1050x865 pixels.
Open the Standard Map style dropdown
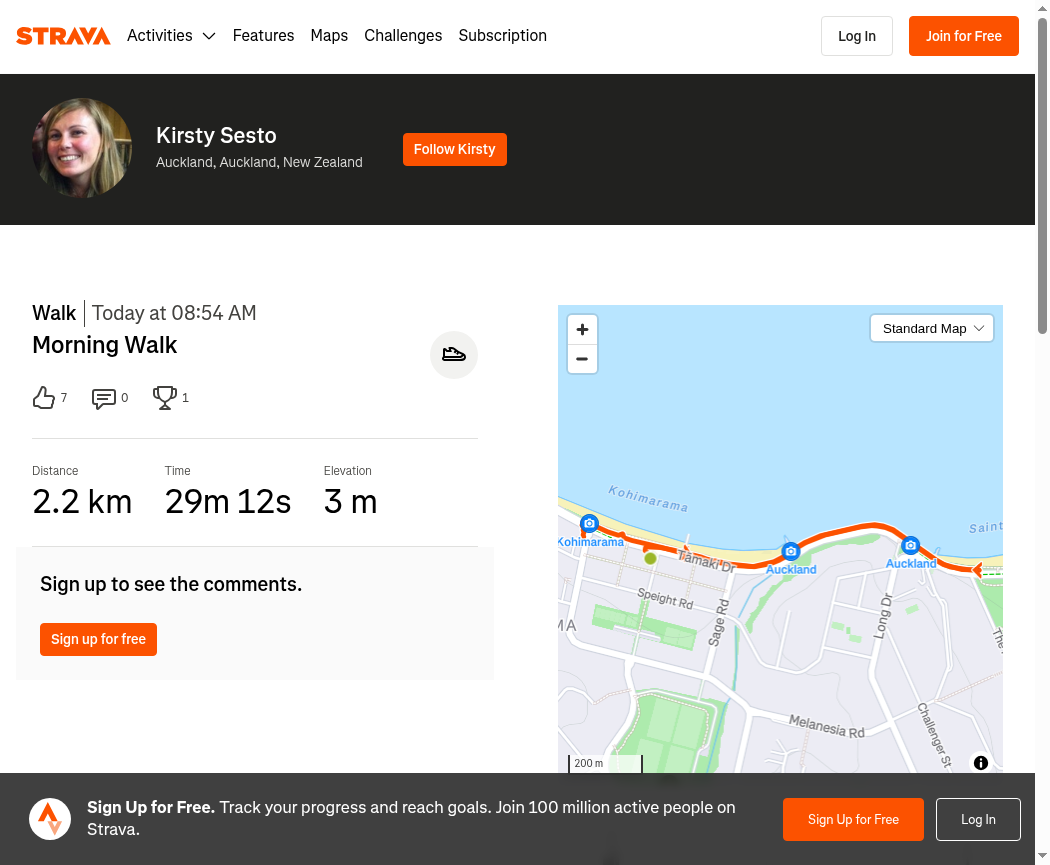coord(931,329)
